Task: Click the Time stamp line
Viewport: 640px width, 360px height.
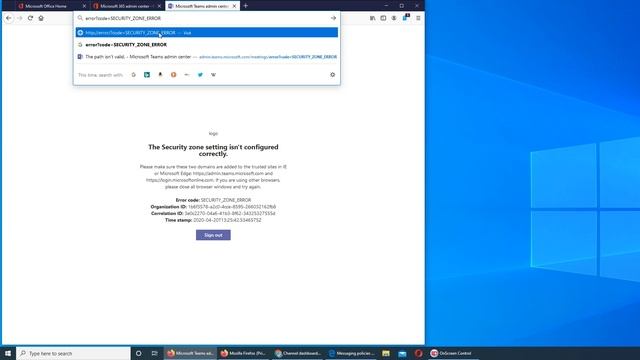Action: pos(213,220)
